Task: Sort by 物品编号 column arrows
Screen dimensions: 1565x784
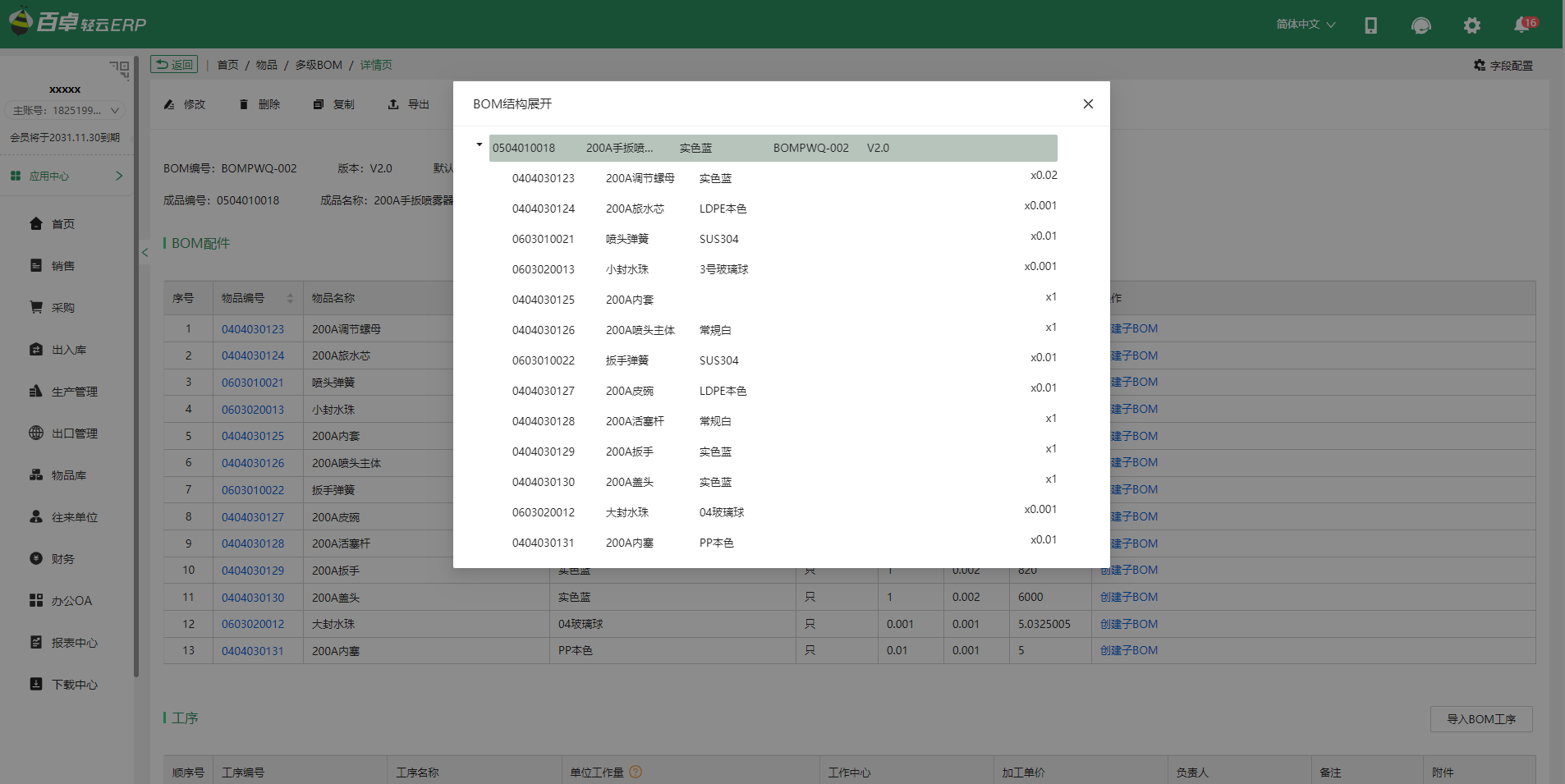Action: pyautogui.click(x=290, y=298)
